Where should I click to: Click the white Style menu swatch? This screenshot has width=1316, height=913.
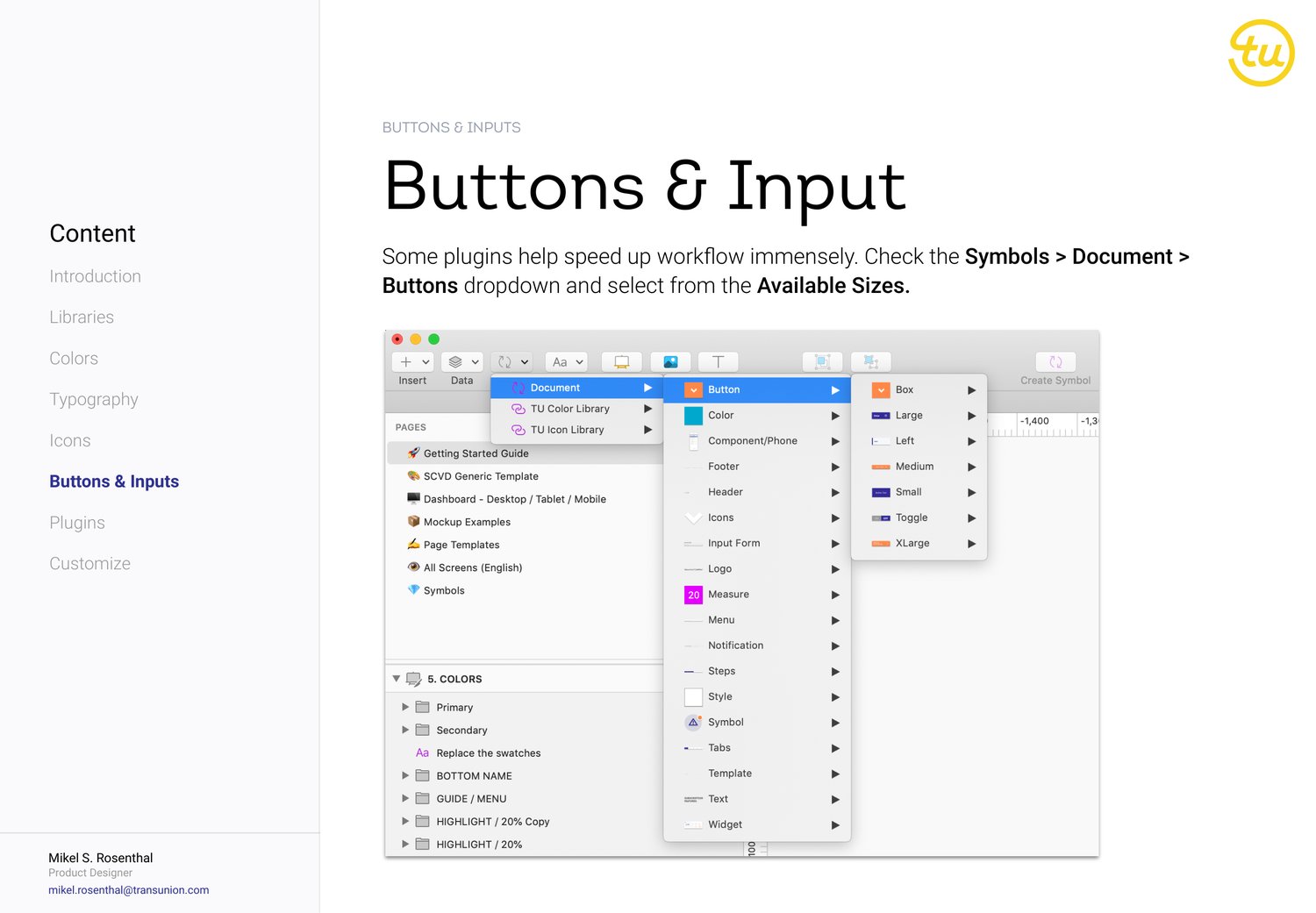pos(693,696)
